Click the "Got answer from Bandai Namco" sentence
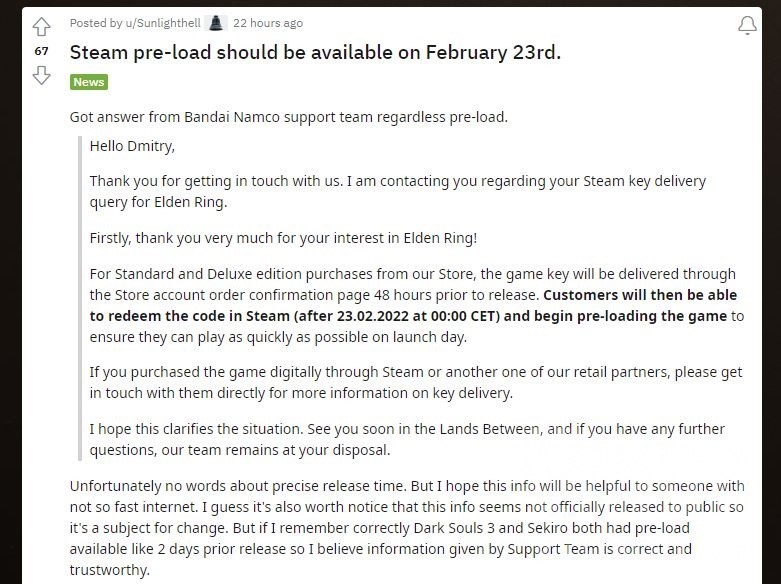 click(288, 117)
